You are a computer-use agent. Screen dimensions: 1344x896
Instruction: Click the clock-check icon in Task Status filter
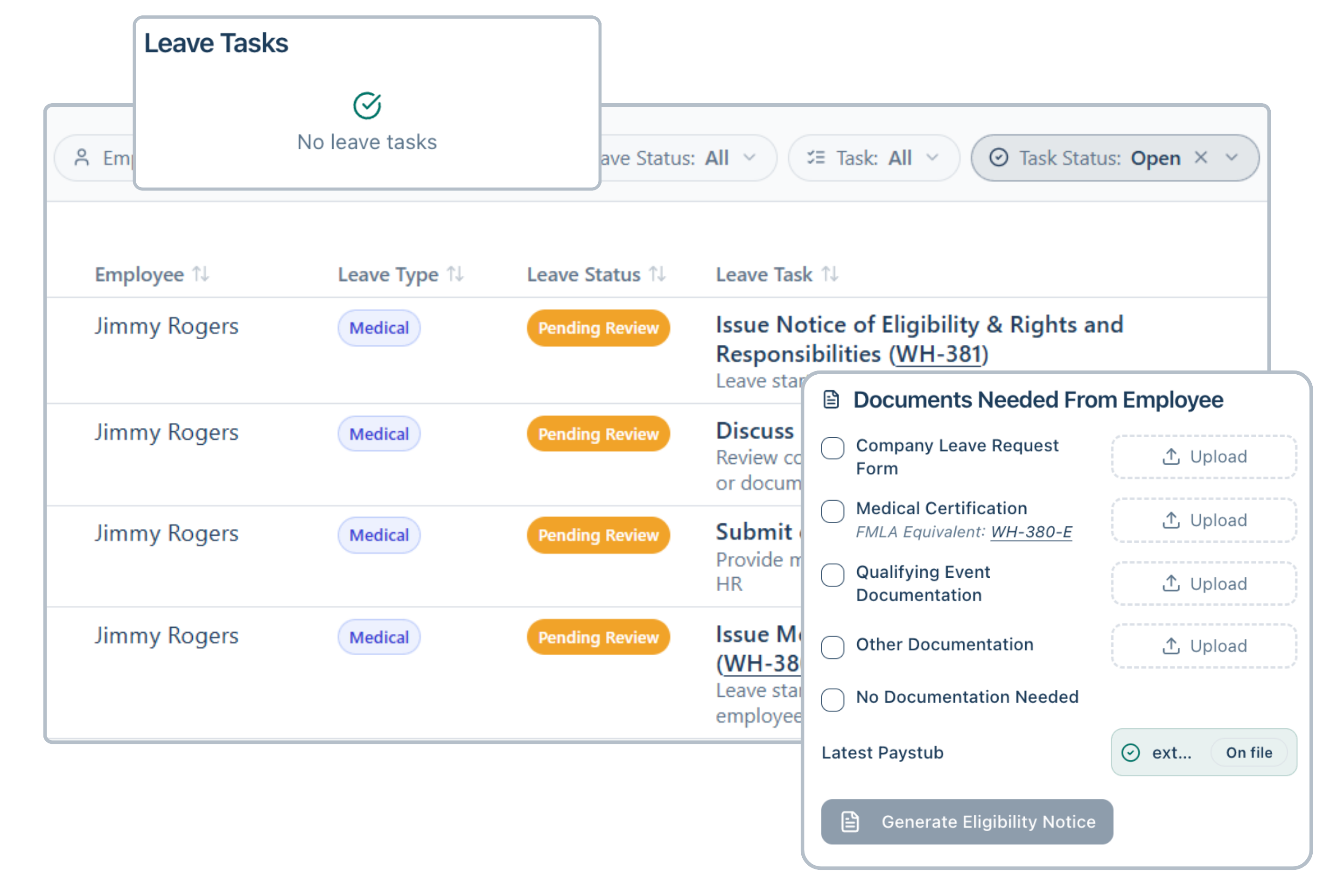coord(998,158)
